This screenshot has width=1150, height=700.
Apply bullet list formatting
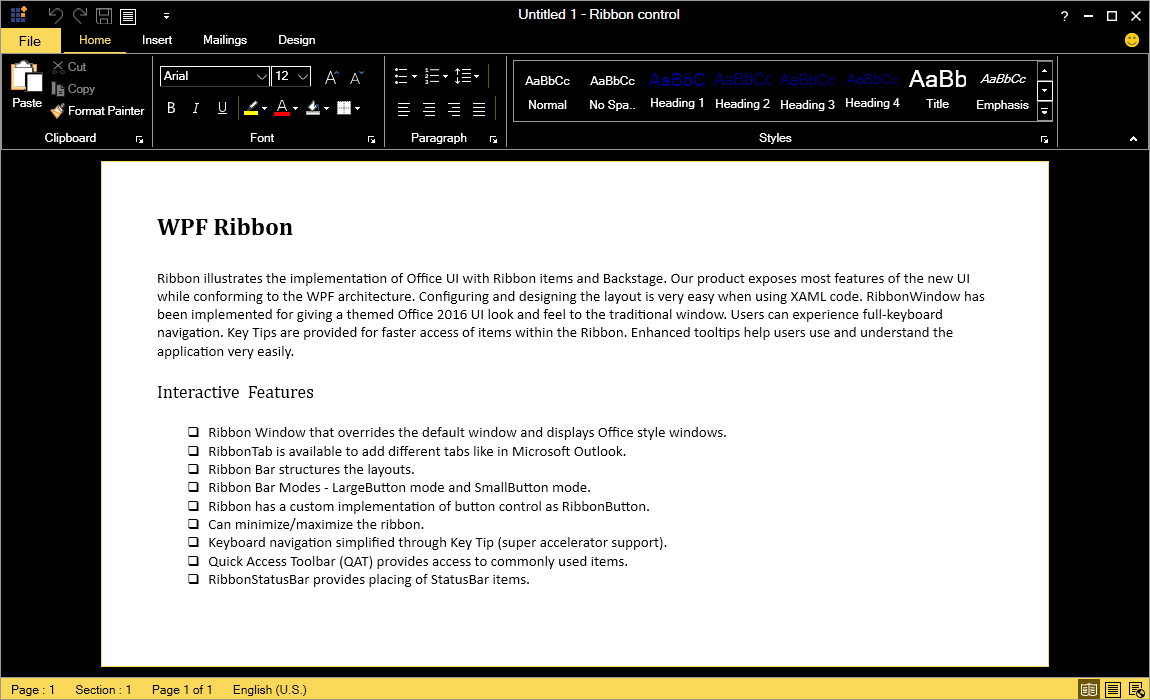(401, 74)
